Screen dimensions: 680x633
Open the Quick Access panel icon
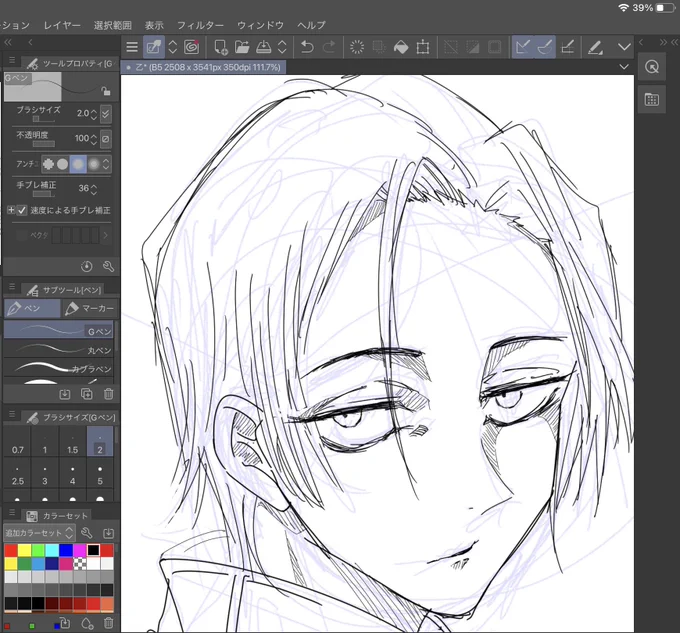(x=652, y=67)
